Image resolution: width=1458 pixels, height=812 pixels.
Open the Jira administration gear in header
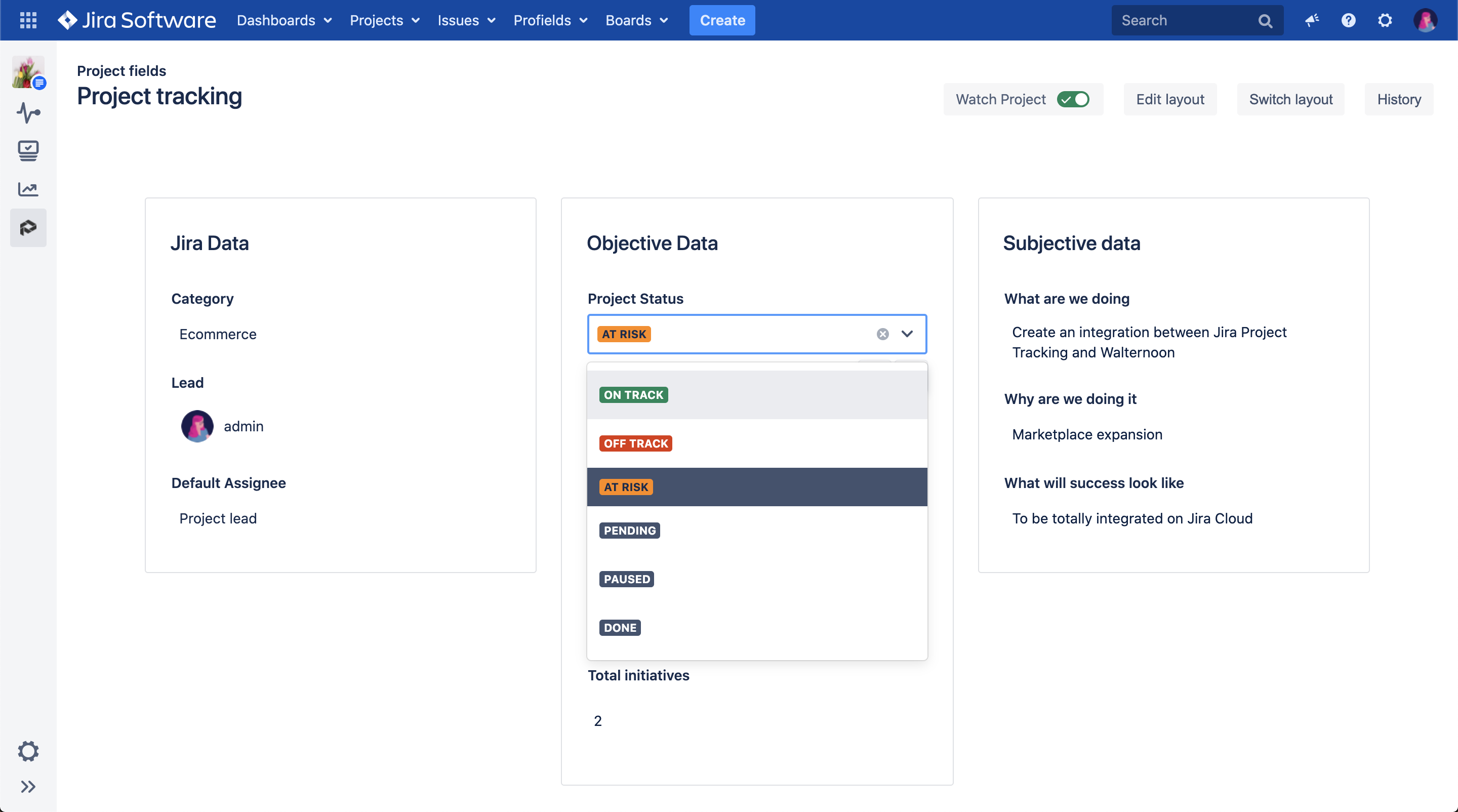tap(1385, 20)
